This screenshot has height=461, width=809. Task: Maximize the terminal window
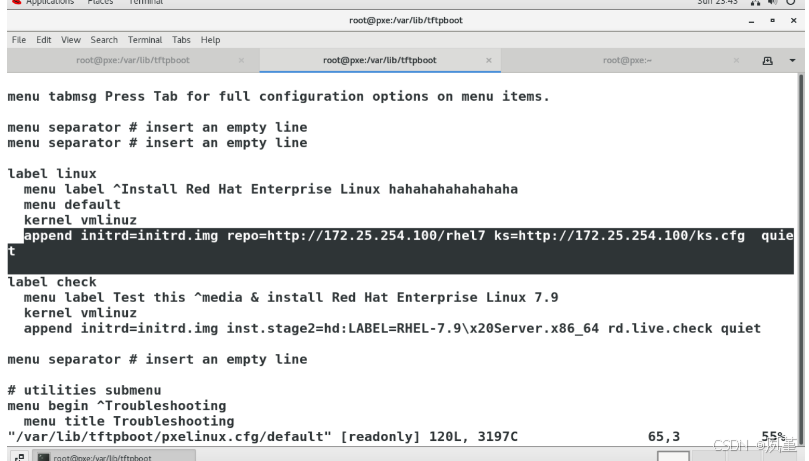point(772,21)
